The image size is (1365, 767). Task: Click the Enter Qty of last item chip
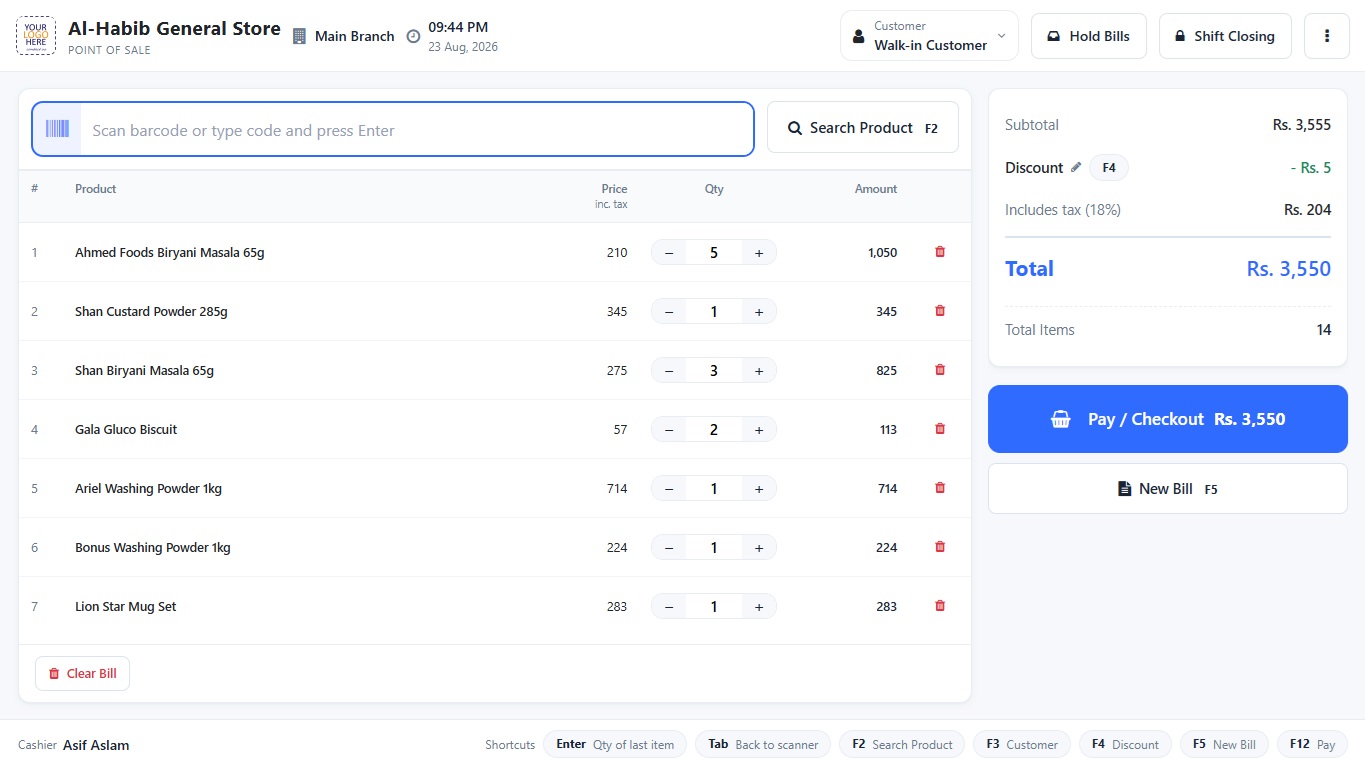615,744
